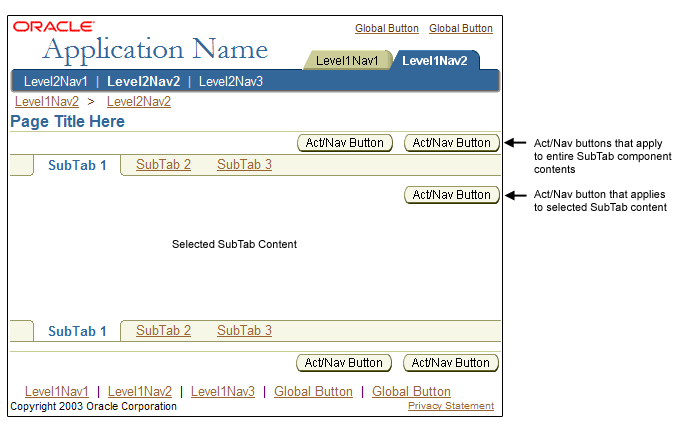Go to Level2Nav1 in the blue bar

click(56, 81)
